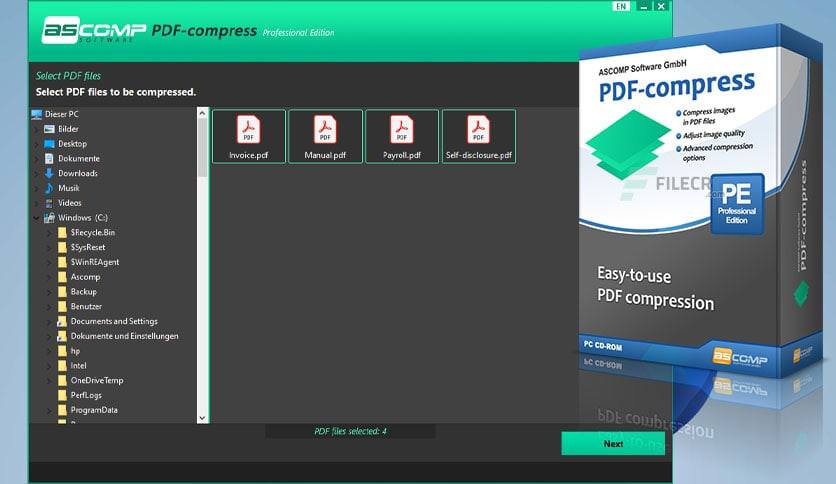Click the Self-disclosure.pdf file icon

pos(479,130)
